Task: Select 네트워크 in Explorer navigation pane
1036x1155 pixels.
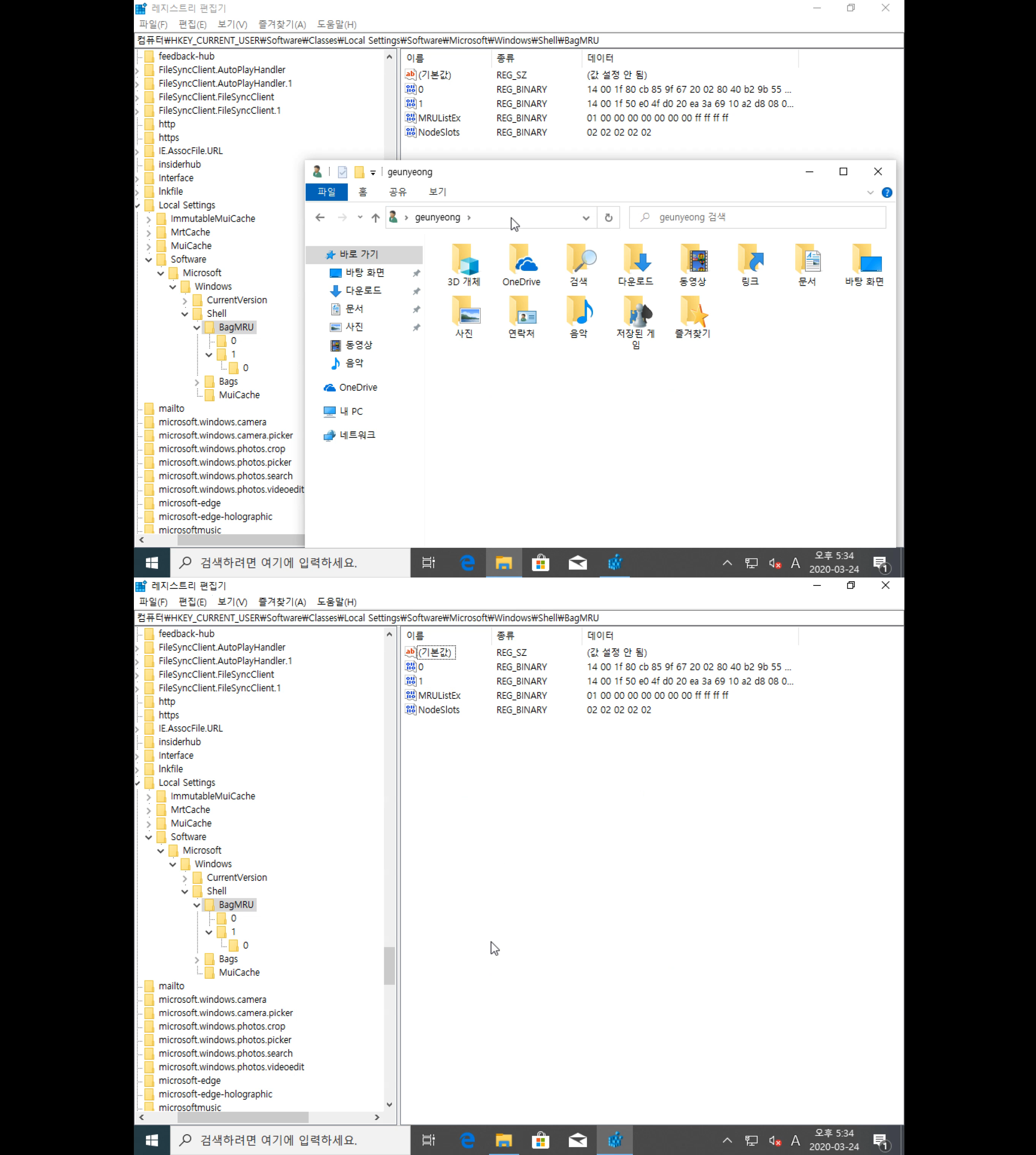Action: tap(357, 435)
